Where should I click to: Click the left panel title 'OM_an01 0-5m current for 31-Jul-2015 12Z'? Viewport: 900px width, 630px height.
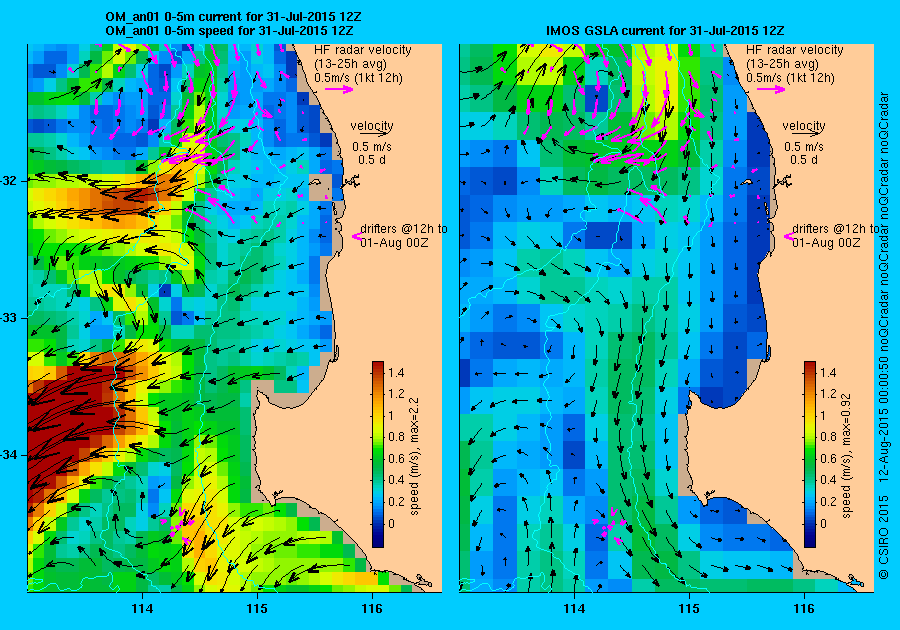[233, 17]
